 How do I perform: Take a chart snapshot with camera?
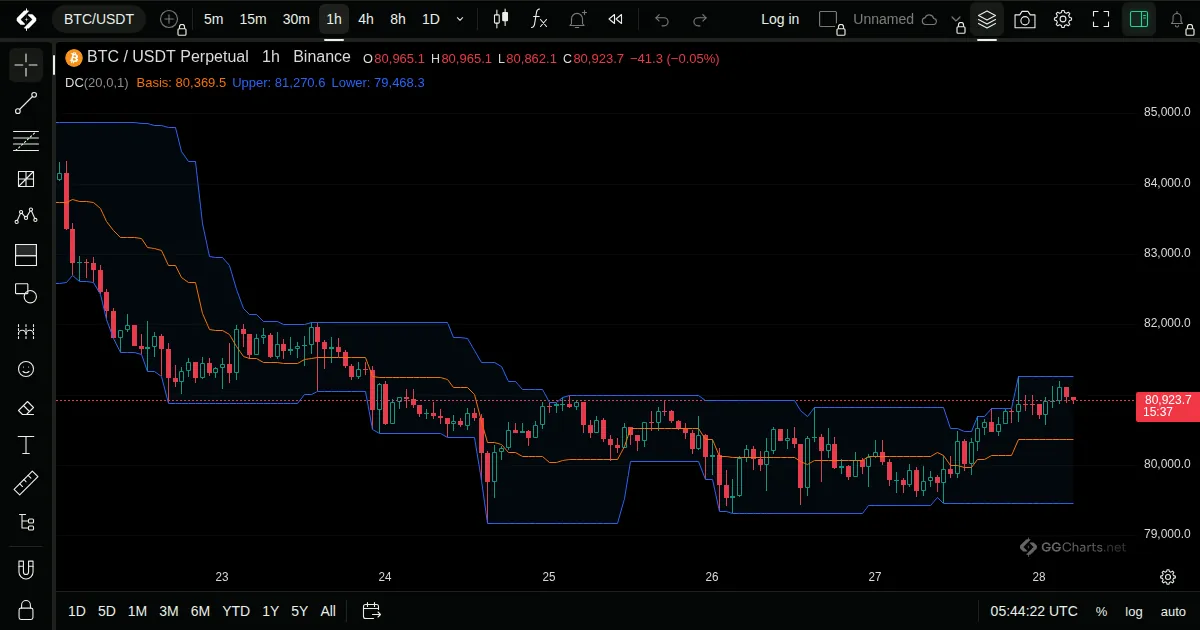point(1025,19)
